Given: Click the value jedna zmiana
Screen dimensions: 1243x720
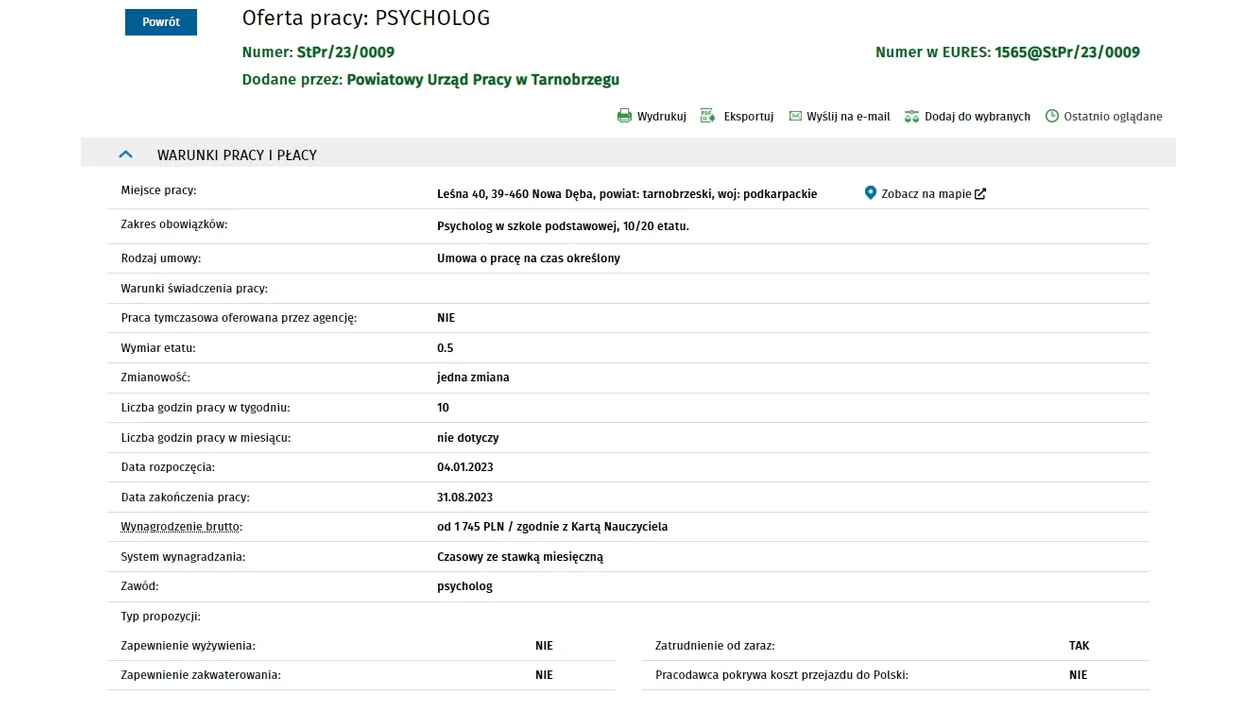Looking at the screenshot, I should 473,377.
